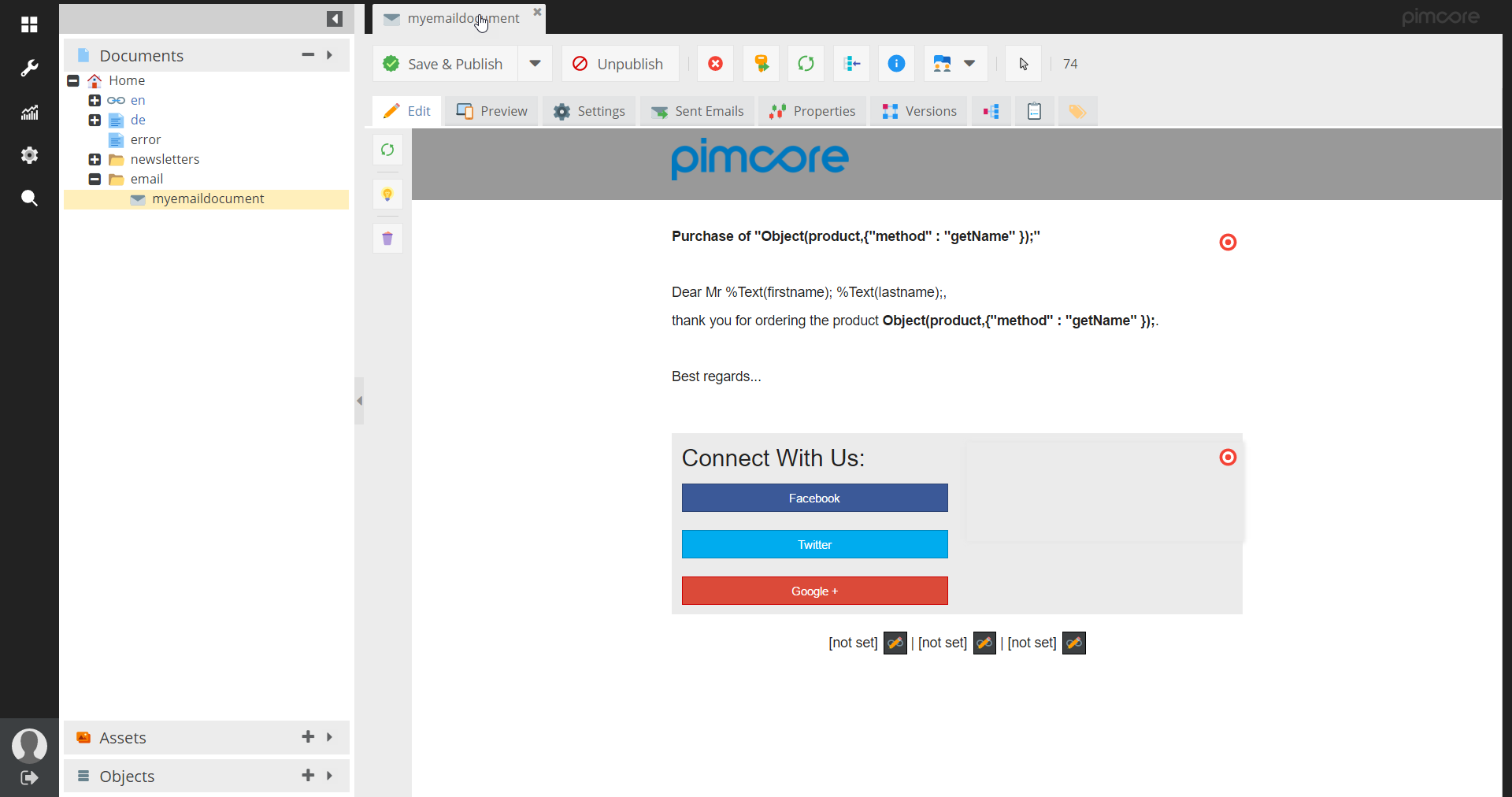Viewport: 1512px width, 797px height.
Task: Click the purple trash icon in editor sidebar
Action: click(x=387, y=239)
